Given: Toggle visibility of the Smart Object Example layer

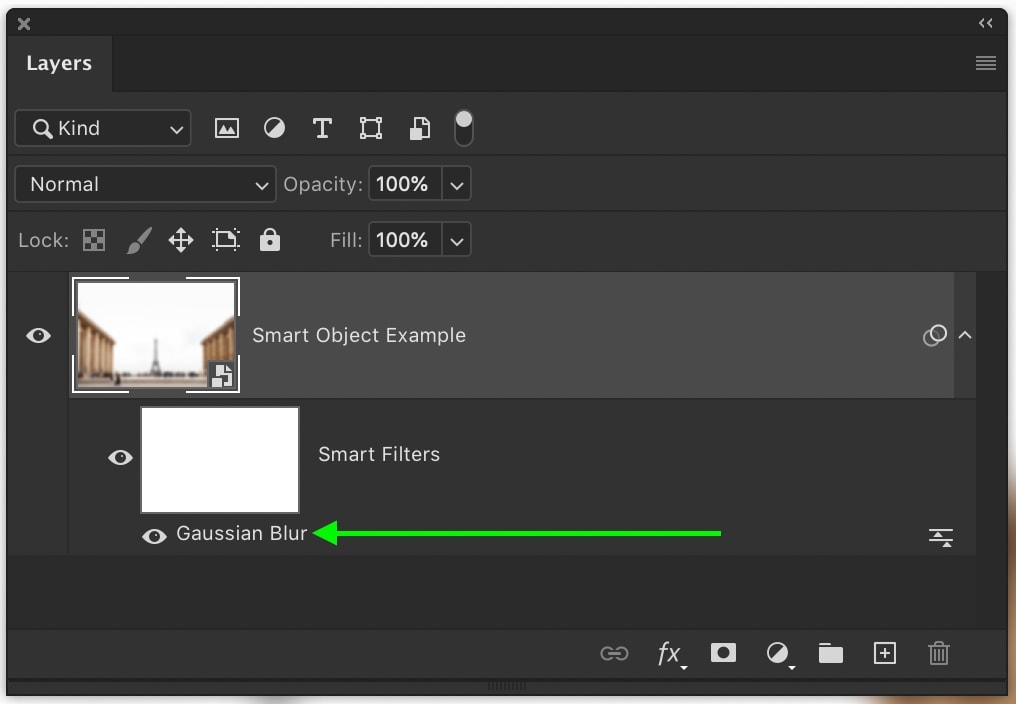Looking at the screenshot, I should 38,335.
